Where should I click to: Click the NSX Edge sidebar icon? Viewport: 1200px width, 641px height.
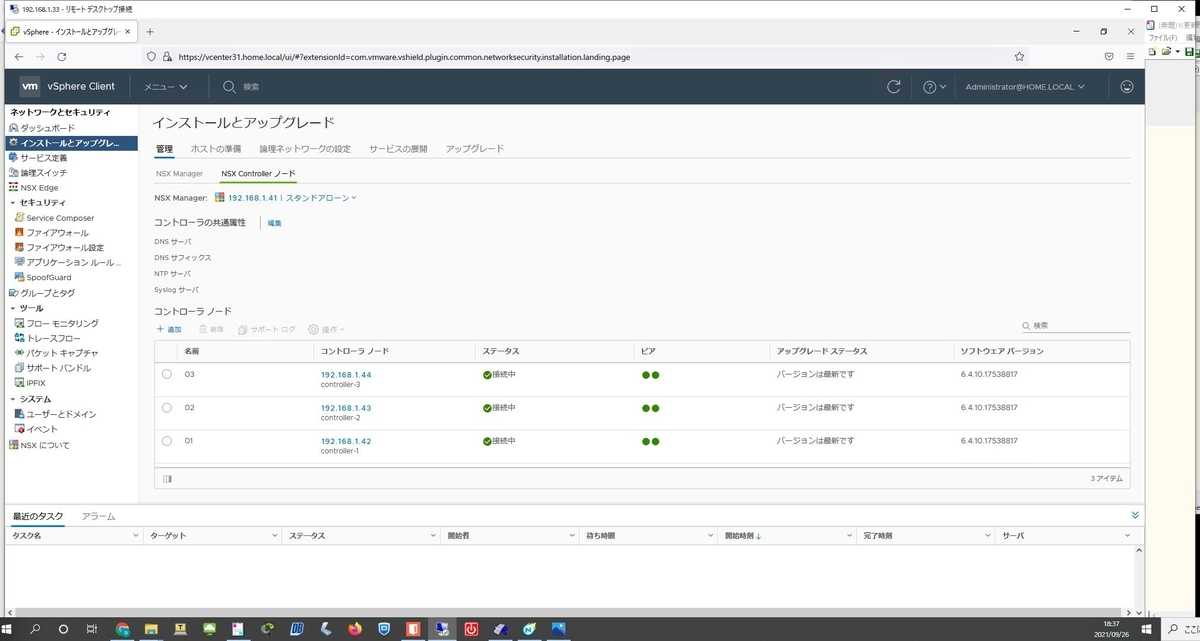click(x=13, y=188)
